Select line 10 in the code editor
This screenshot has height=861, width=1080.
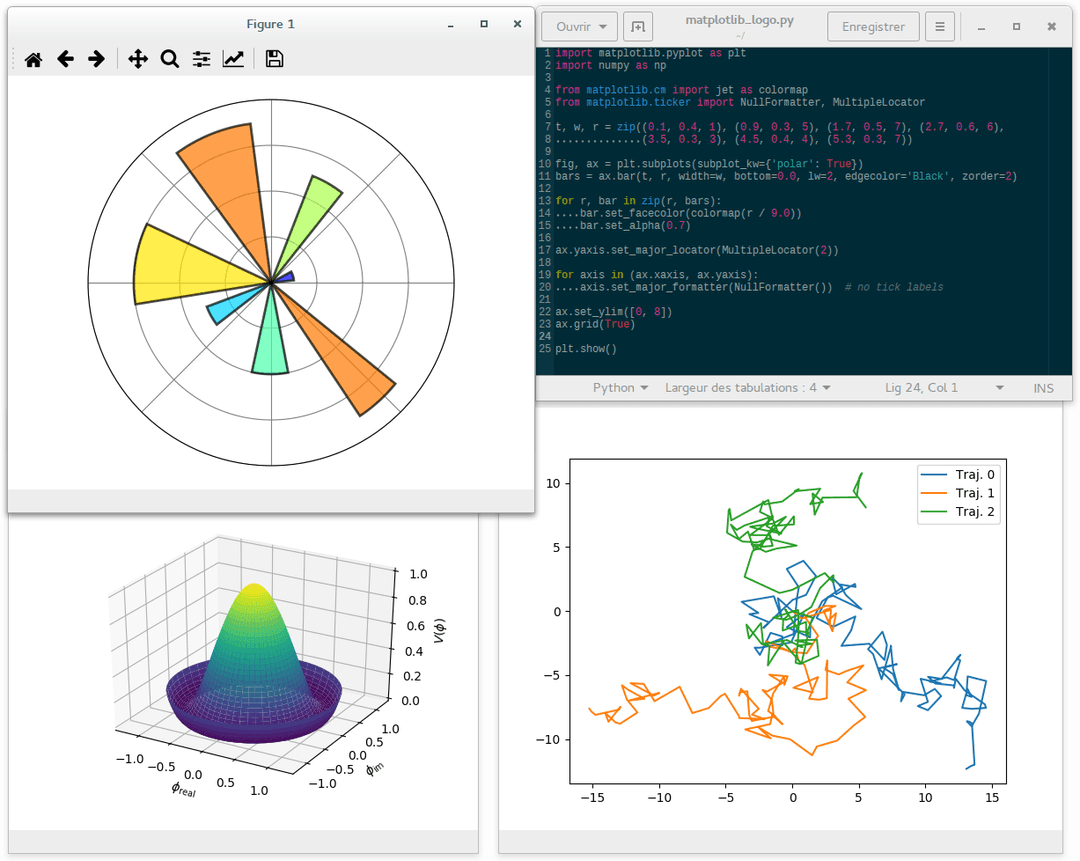pos(700,163)
